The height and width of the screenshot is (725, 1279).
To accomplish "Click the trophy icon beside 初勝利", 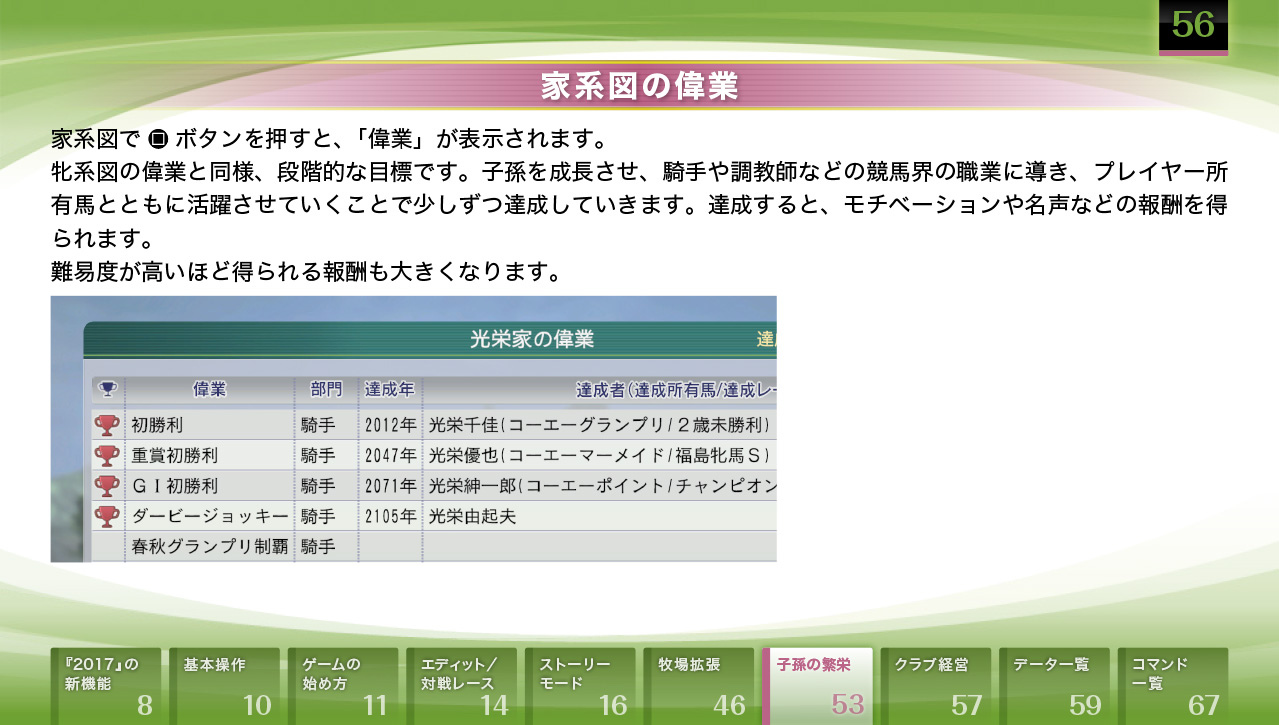I will click(107, 425).
